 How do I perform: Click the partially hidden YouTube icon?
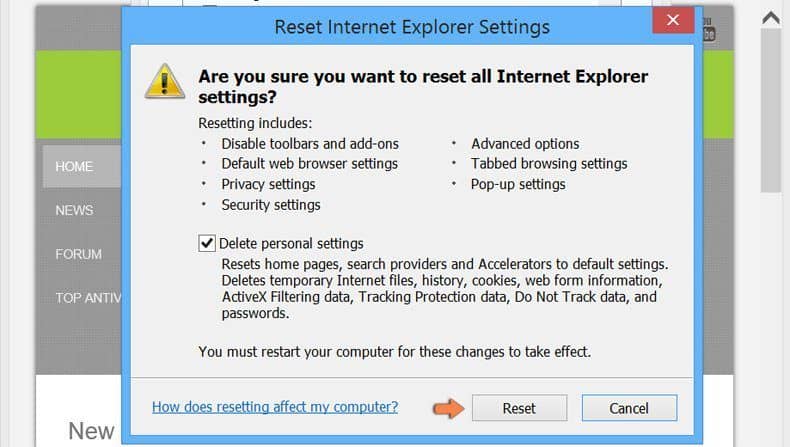tap(708, 30)
